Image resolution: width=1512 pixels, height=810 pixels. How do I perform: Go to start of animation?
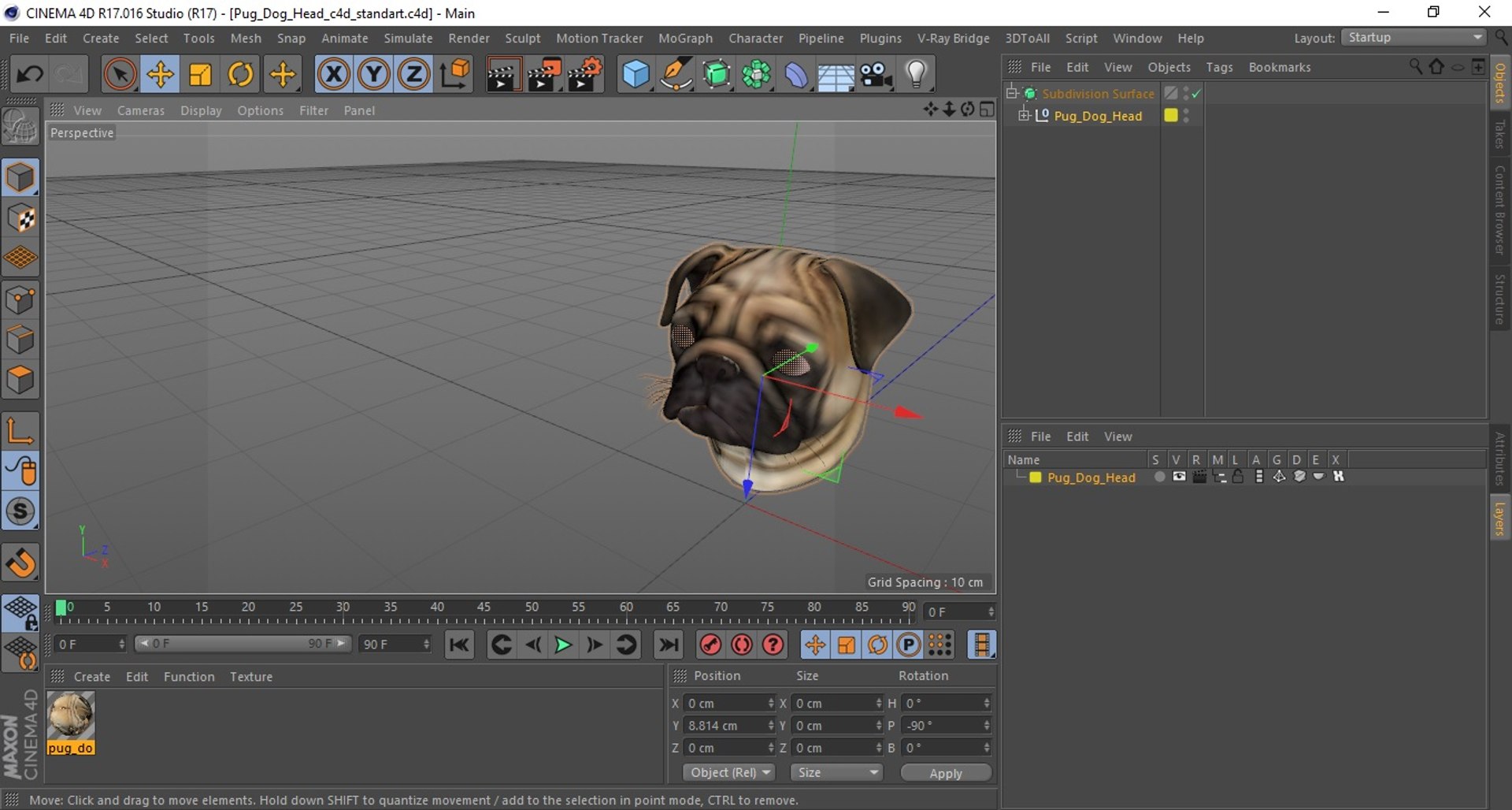(459, 645)
